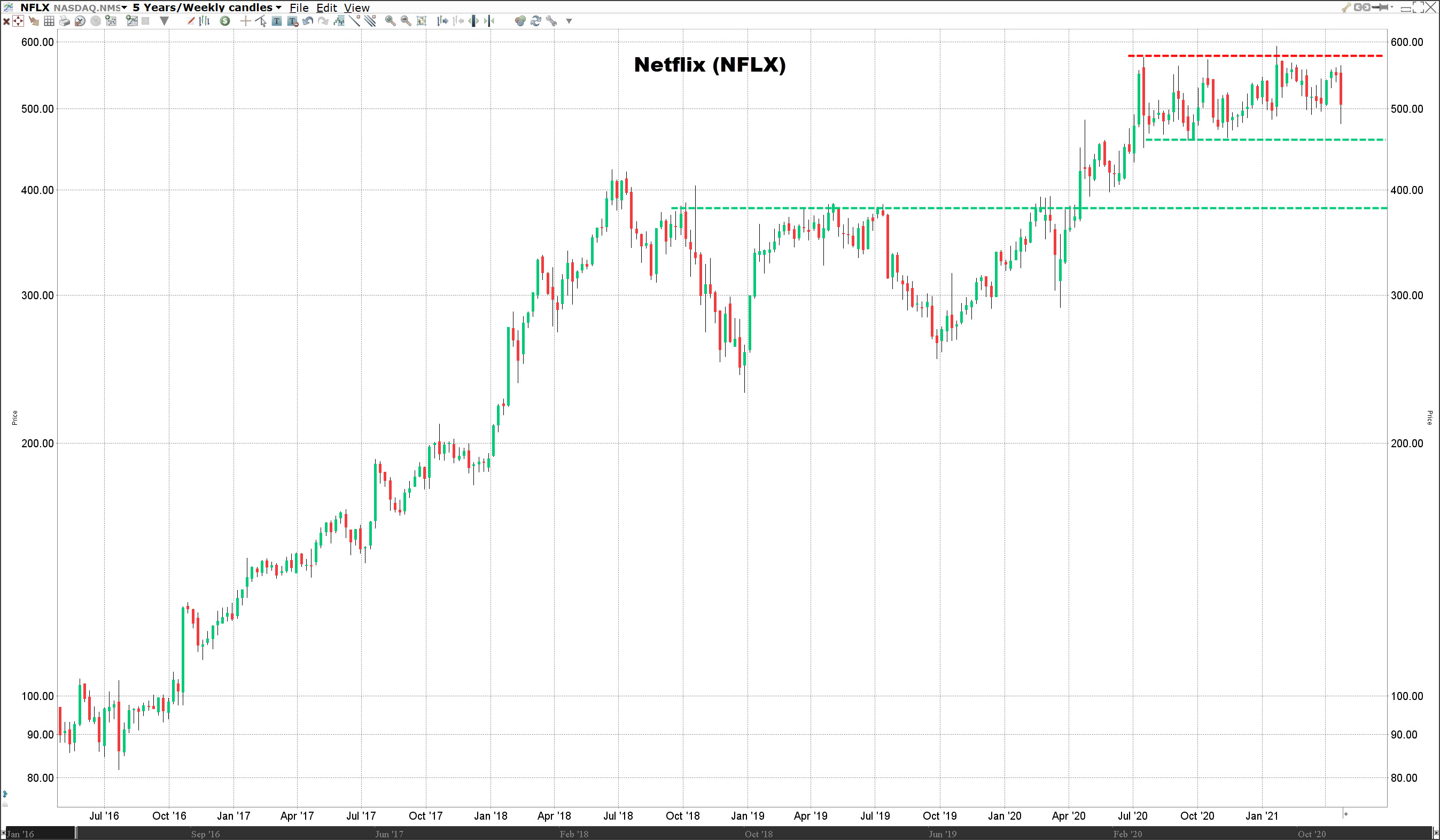Viewport: 1440px width, 840px height.
Task: Open the dropdown arrow beside the pushpin
Action: point(1392,7)
